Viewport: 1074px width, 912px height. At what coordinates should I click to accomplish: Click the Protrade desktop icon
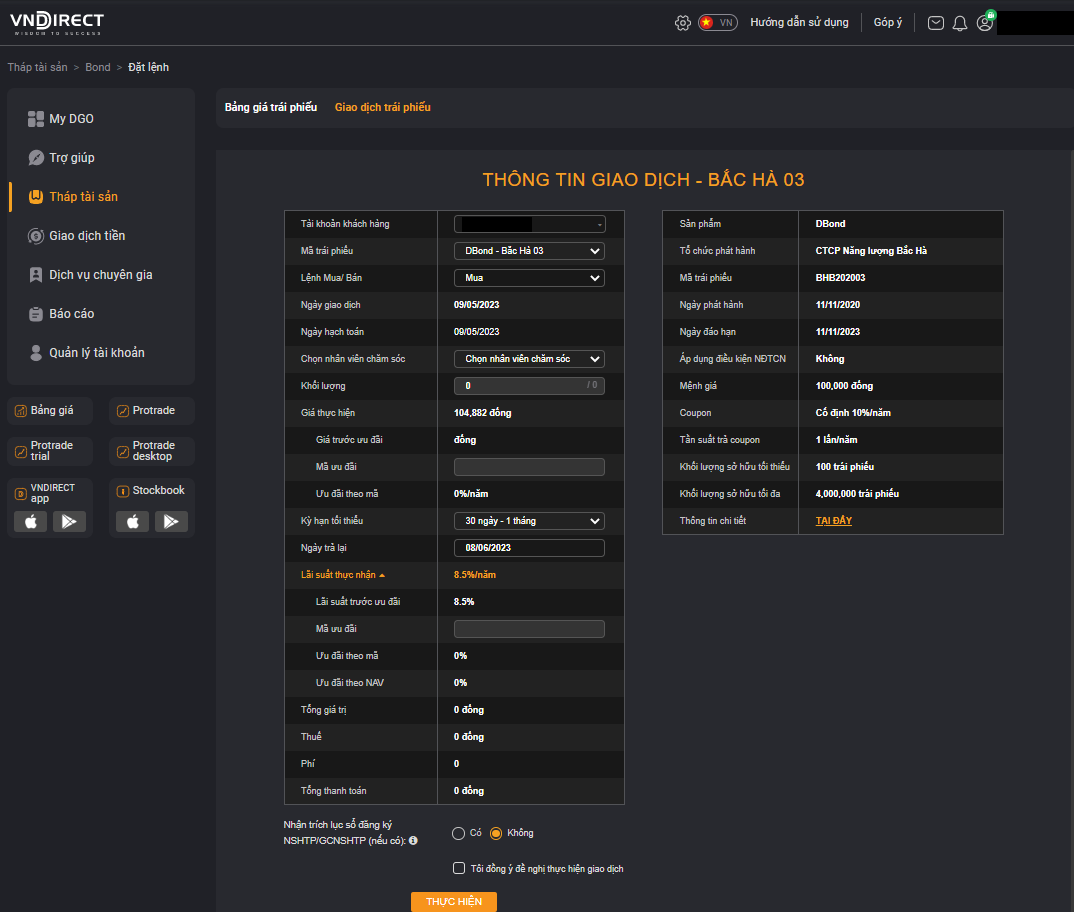coord(123,452)
